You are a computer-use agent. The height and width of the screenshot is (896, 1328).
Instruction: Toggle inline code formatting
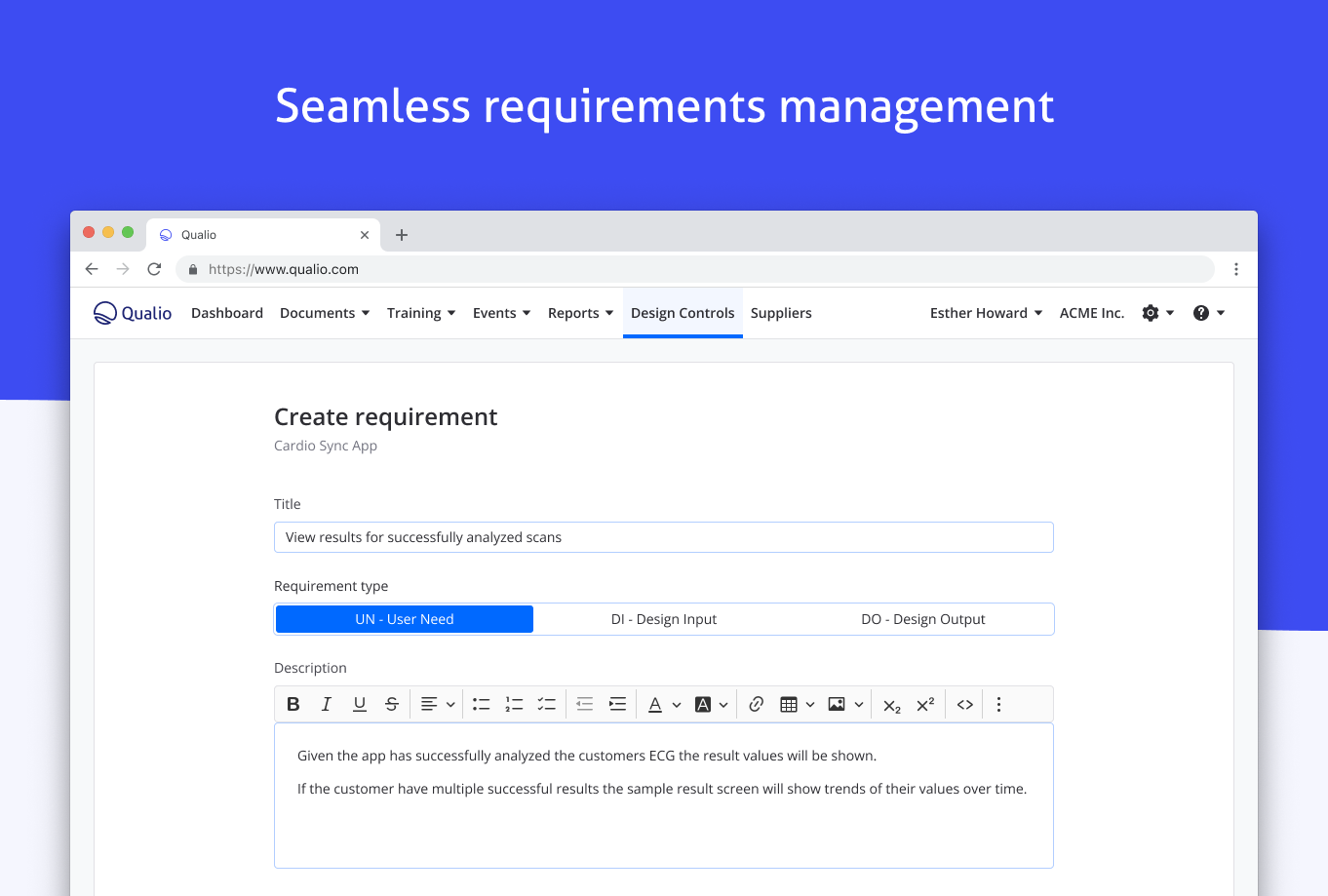tap(965, 704)
